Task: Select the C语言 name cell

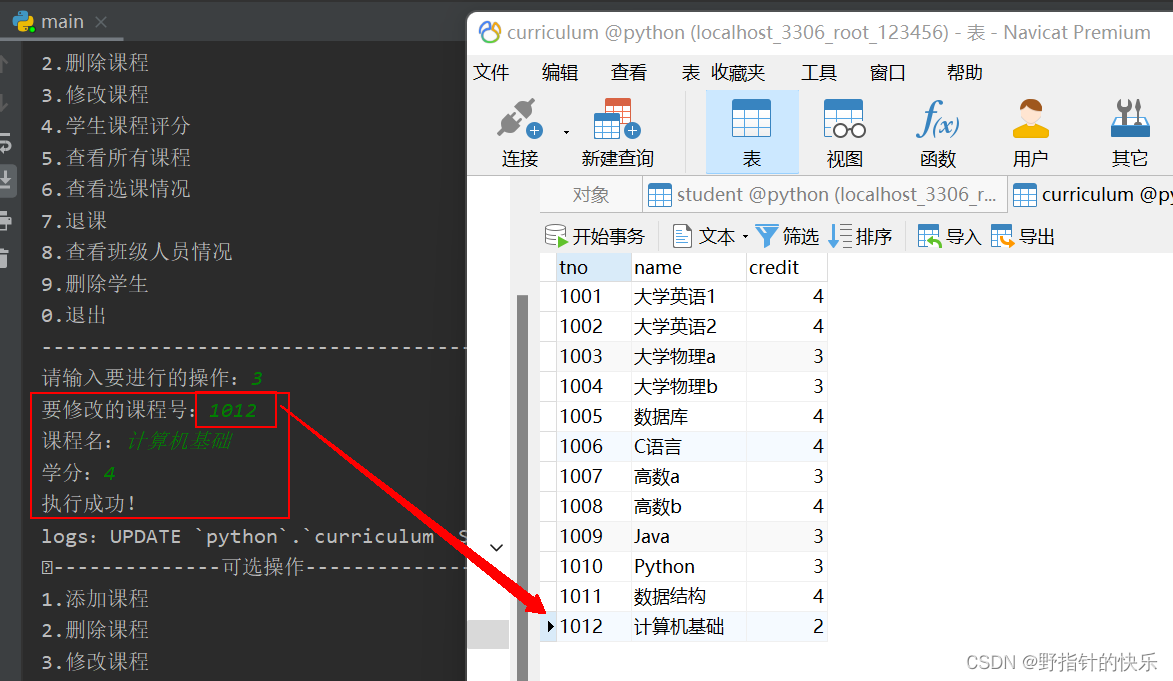Action: [x=689, y=446]
